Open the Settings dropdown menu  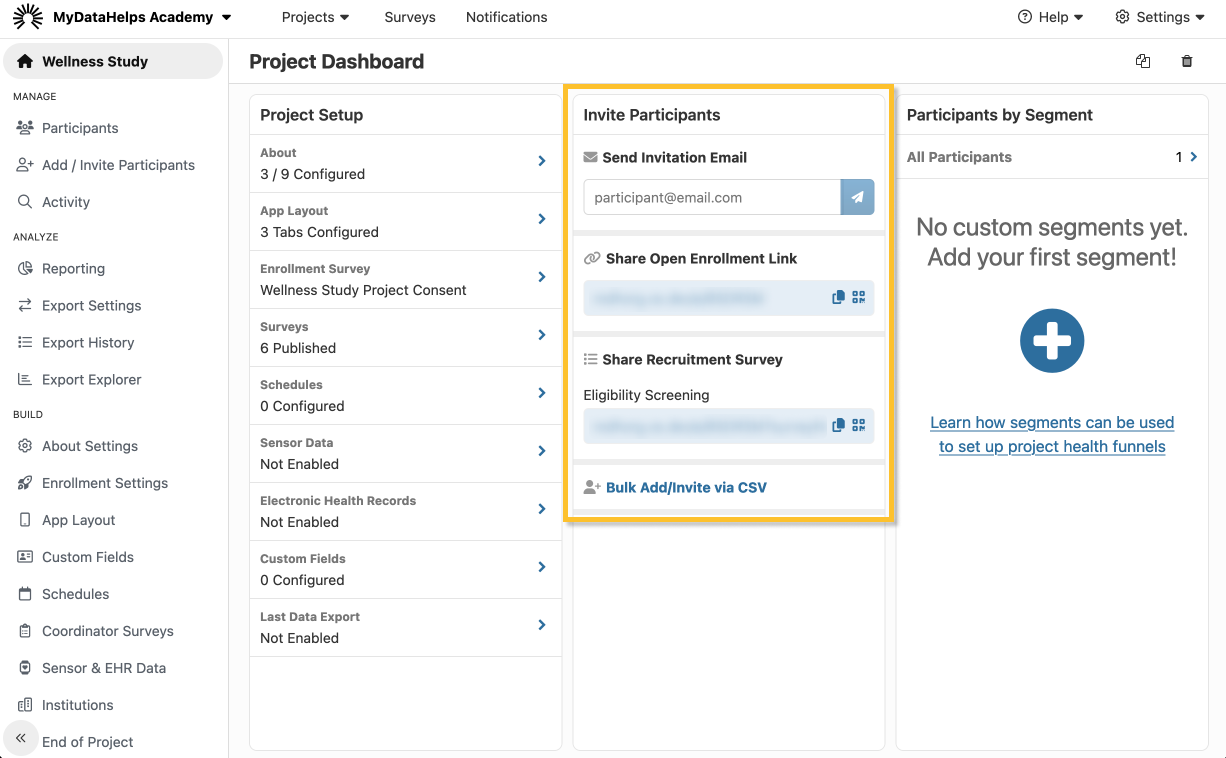(1160, 17)
